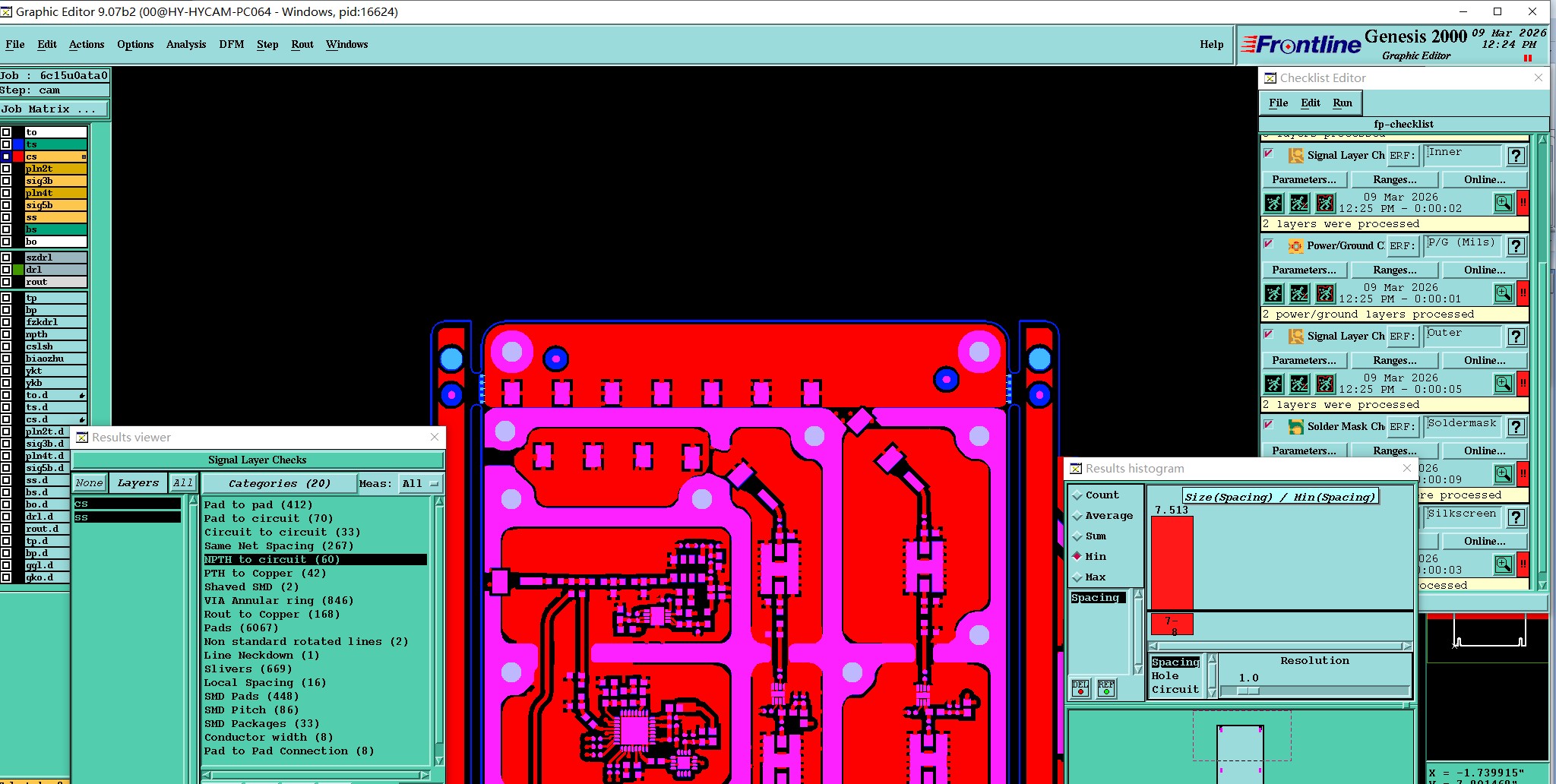Click All layers button in Results viewer
1556x784 pixels.
point(183,483)
